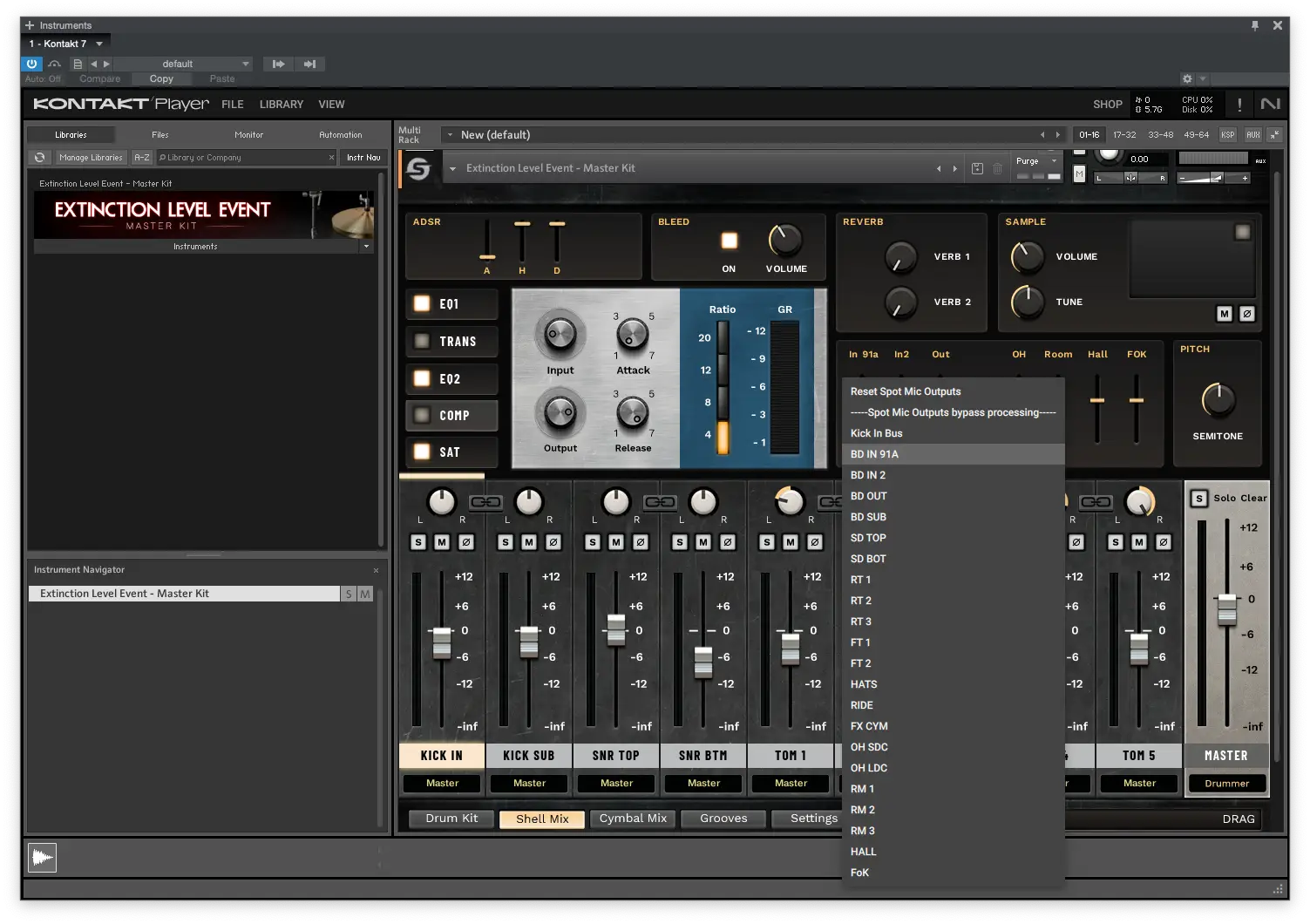Click the exclamation alert icon in header

click(1239, 105)
